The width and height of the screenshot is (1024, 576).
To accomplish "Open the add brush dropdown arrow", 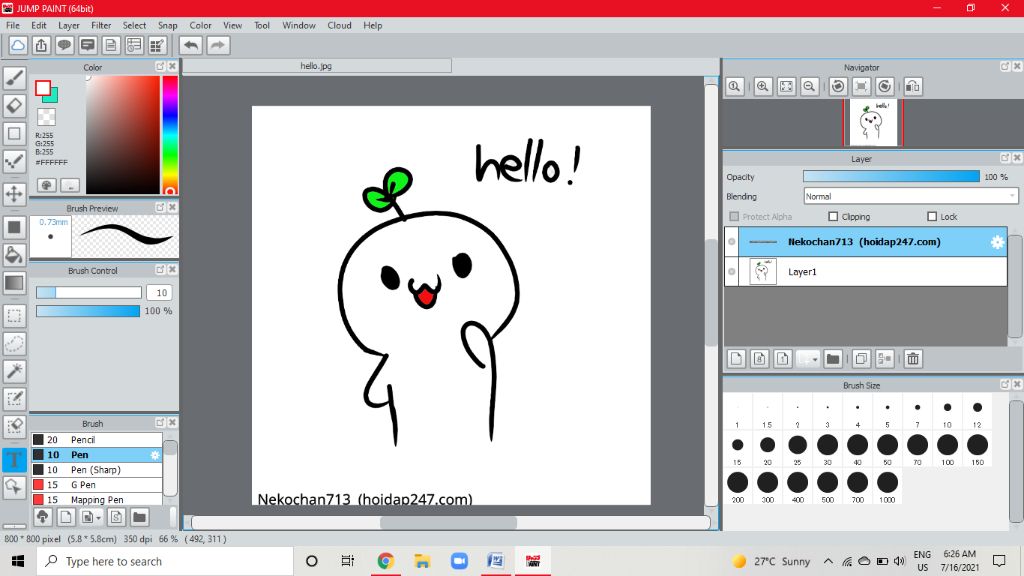I will click(98, 517).
